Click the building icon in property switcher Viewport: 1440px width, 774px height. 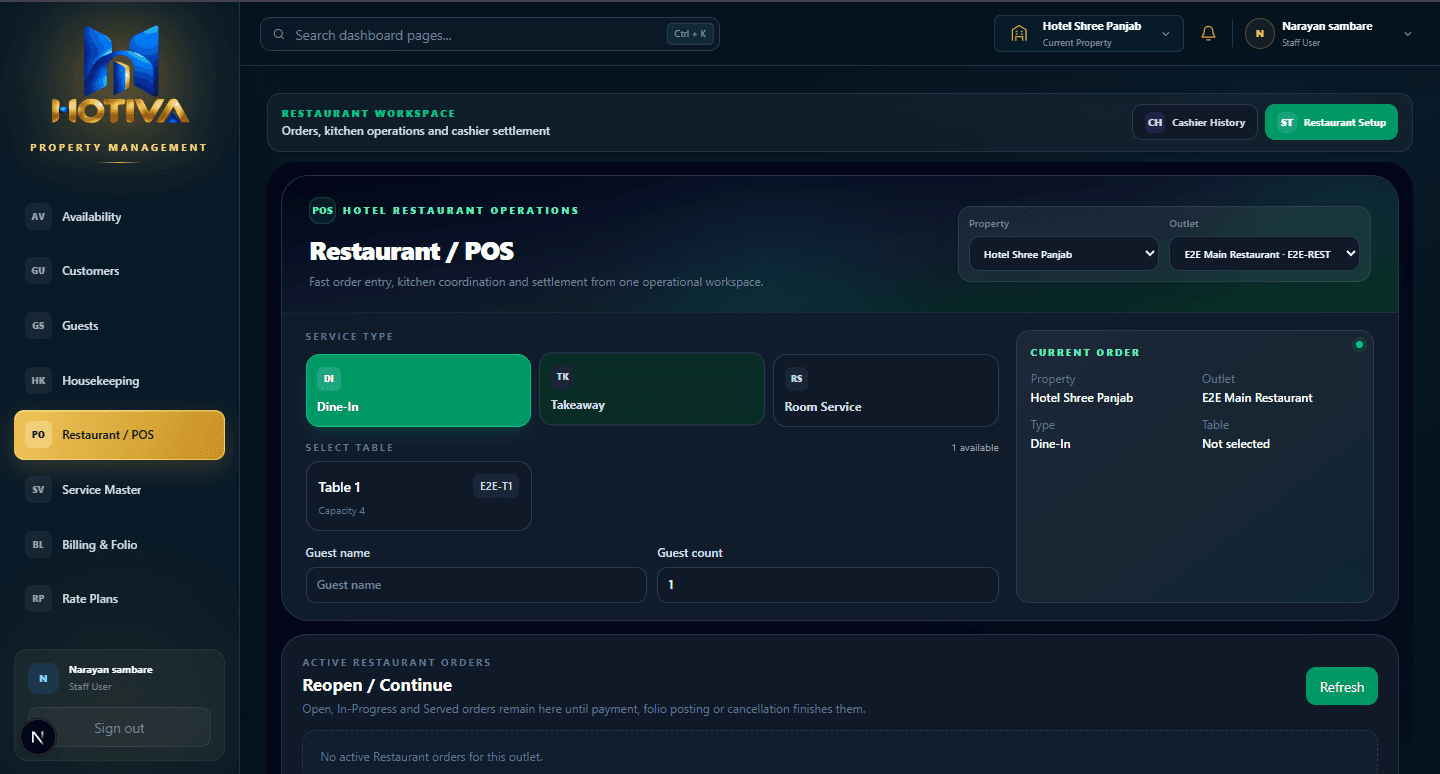[1019, 34]
